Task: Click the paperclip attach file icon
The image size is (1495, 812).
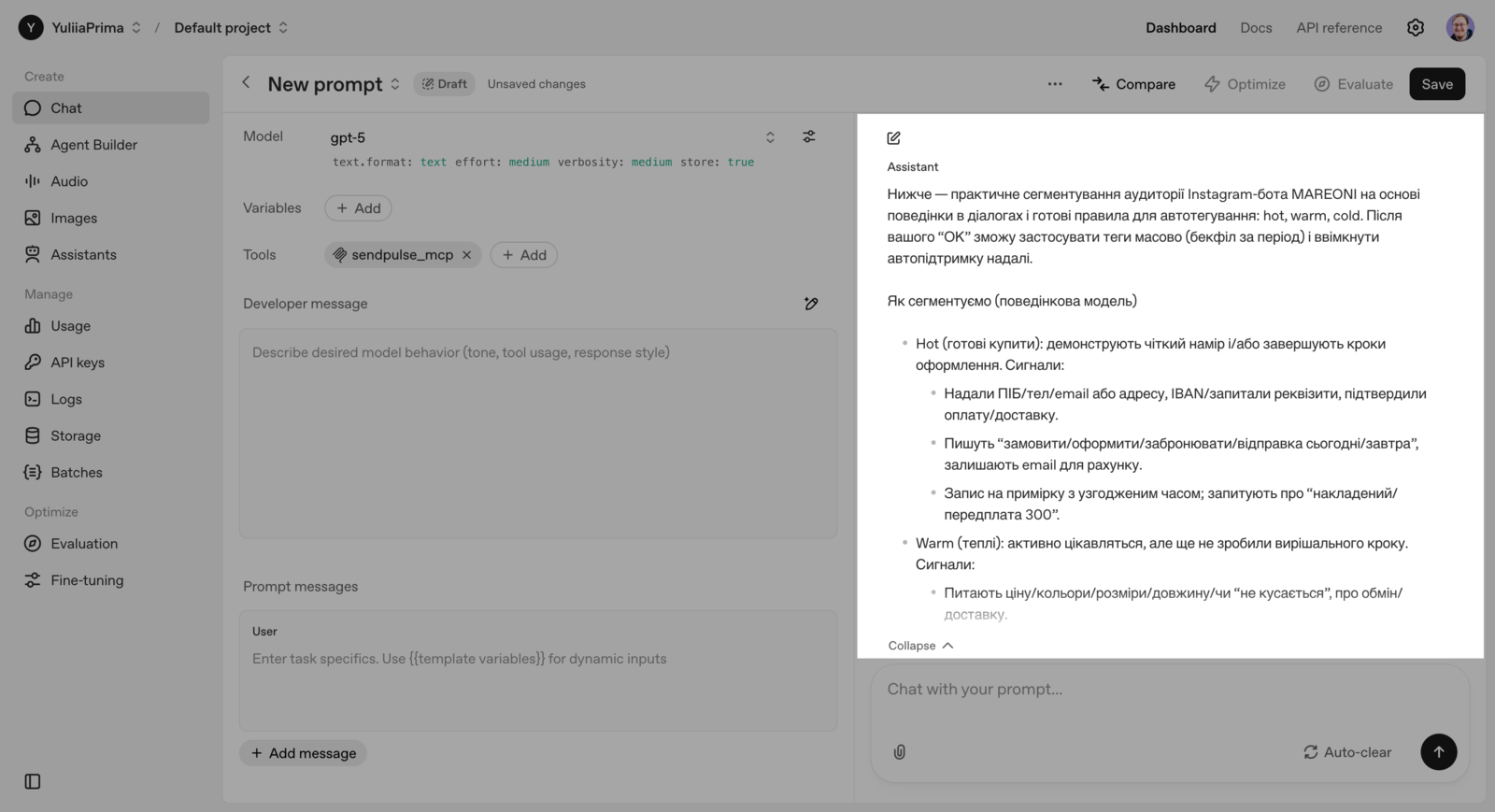Action: click(900, 752)
